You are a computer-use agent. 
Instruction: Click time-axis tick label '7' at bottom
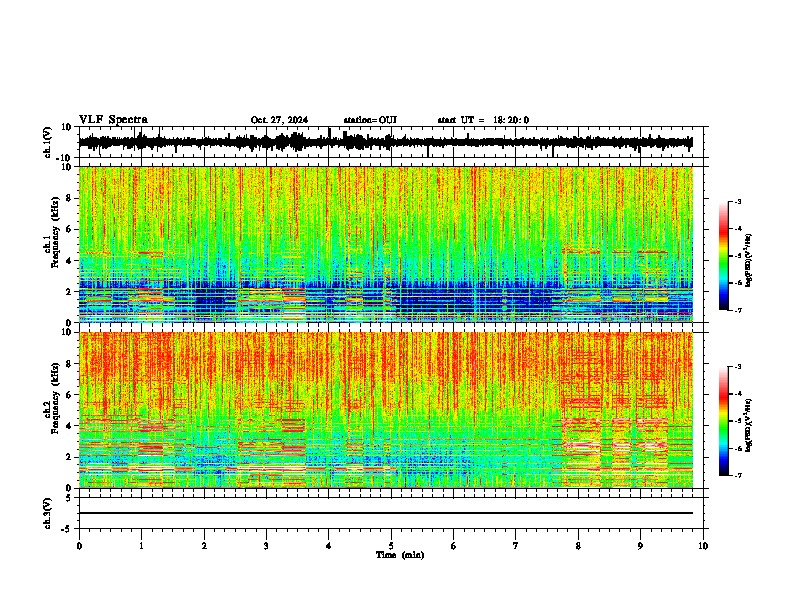516,546
